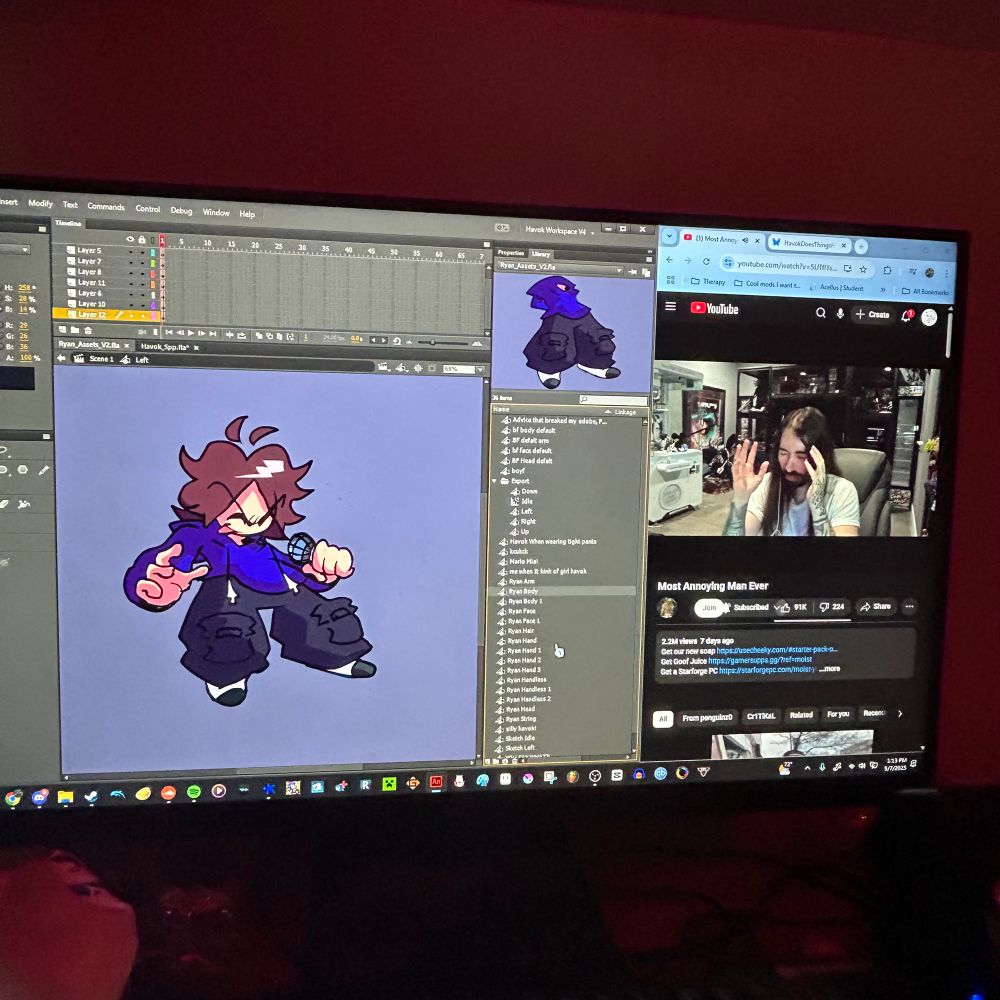Open the YouTube notifications bell

[906, 316]
